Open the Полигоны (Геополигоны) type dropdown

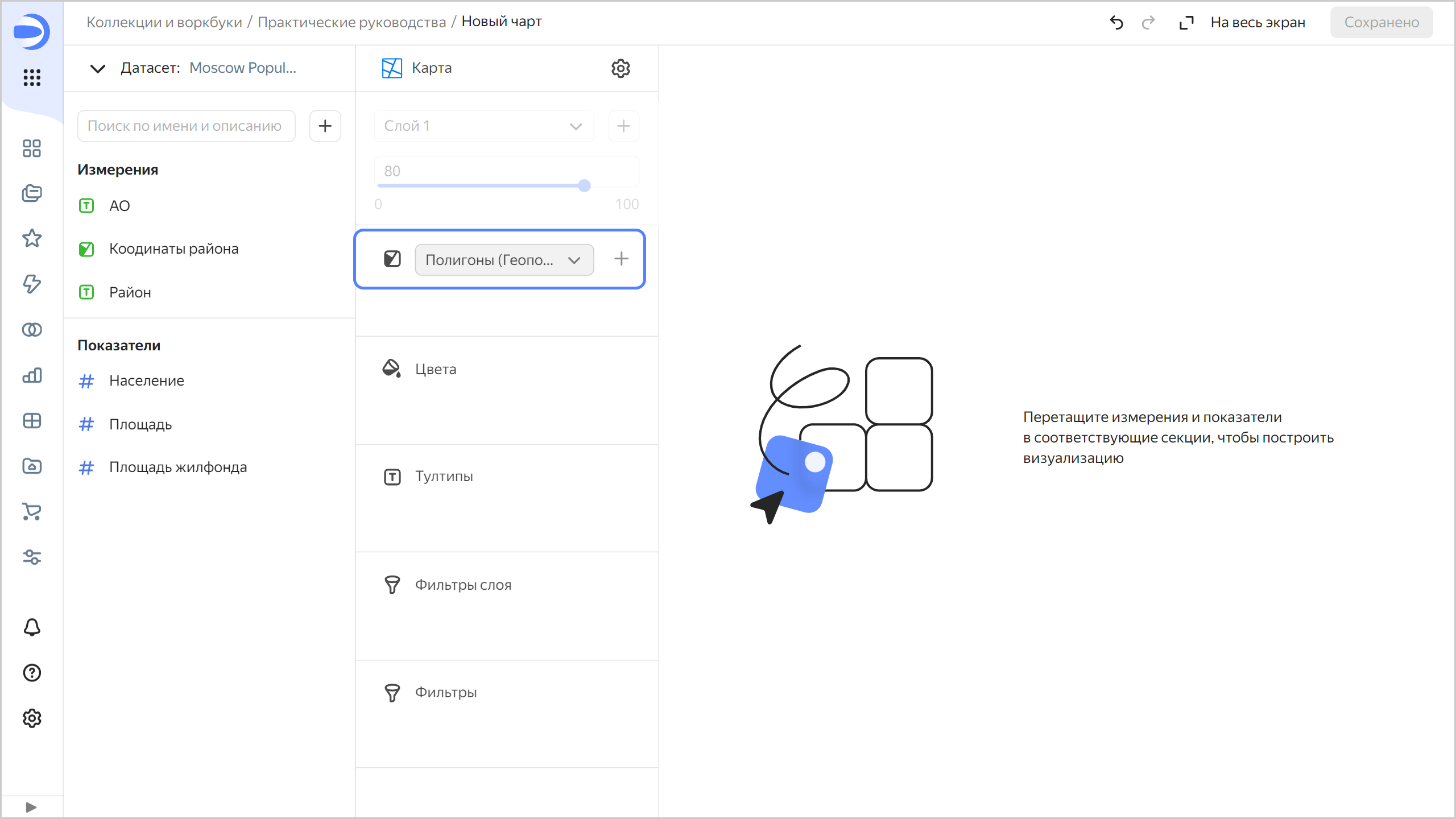click(x=504, y=260)
